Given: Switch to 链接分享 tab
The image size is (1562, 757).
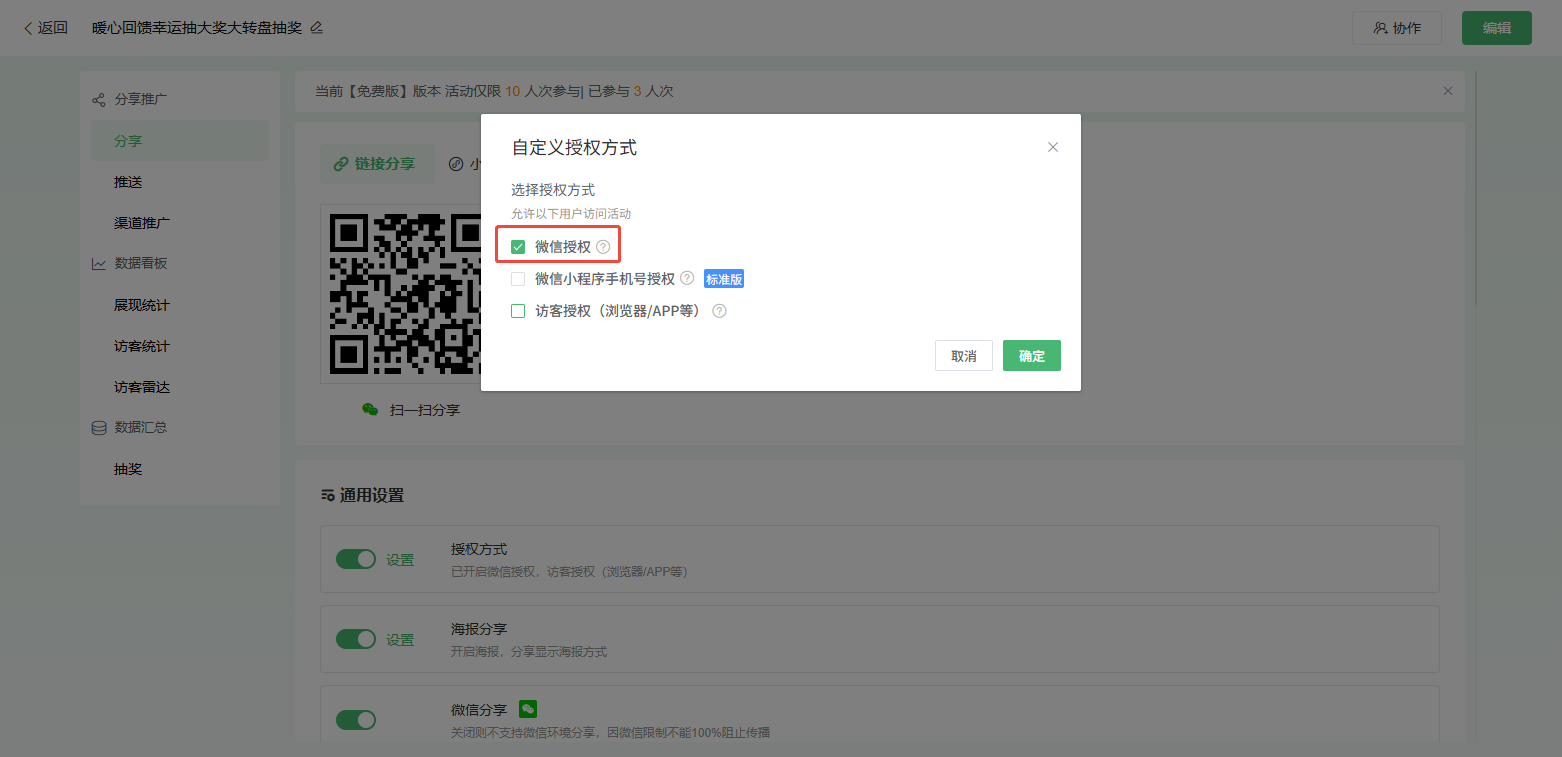Looking at the screenshot, I should [377, 164].
